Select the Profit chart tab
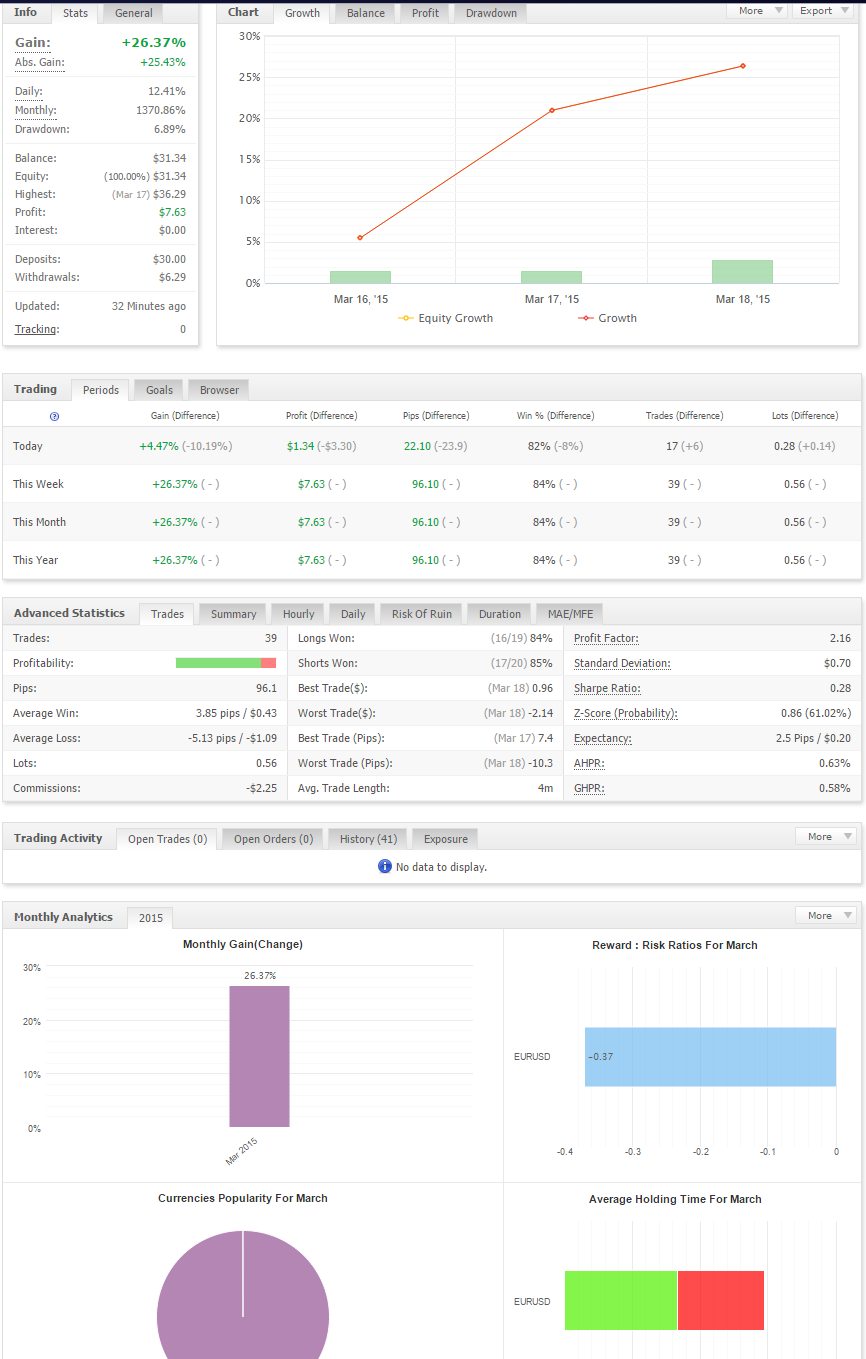 point(425,13)
